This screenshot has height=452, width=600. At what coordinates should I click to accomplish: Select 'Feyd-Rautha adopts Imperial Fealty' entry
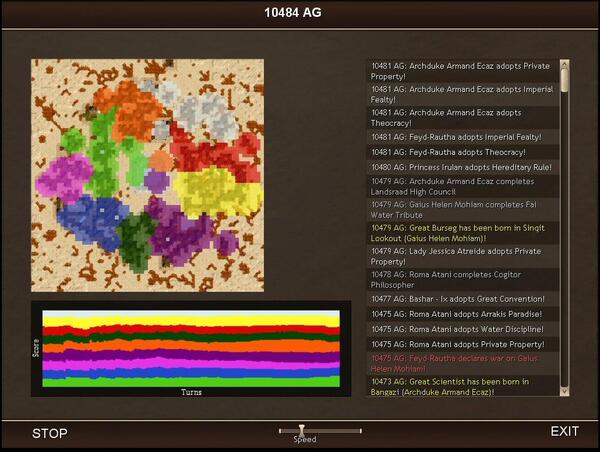click(463, 137)
